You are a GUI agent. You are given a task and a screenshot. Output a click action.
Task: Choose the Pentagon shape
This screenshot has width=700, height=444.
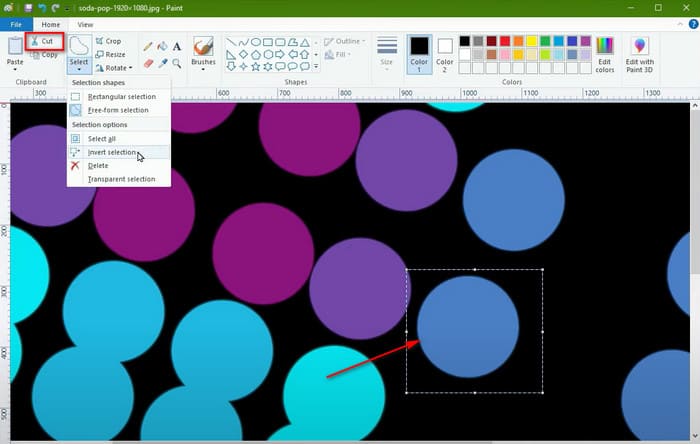[x=255, y=54]
